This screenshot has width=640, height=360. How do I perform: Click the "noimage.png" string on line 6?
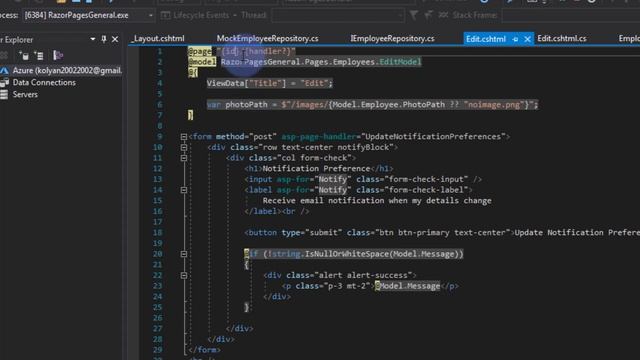[494, 105]
